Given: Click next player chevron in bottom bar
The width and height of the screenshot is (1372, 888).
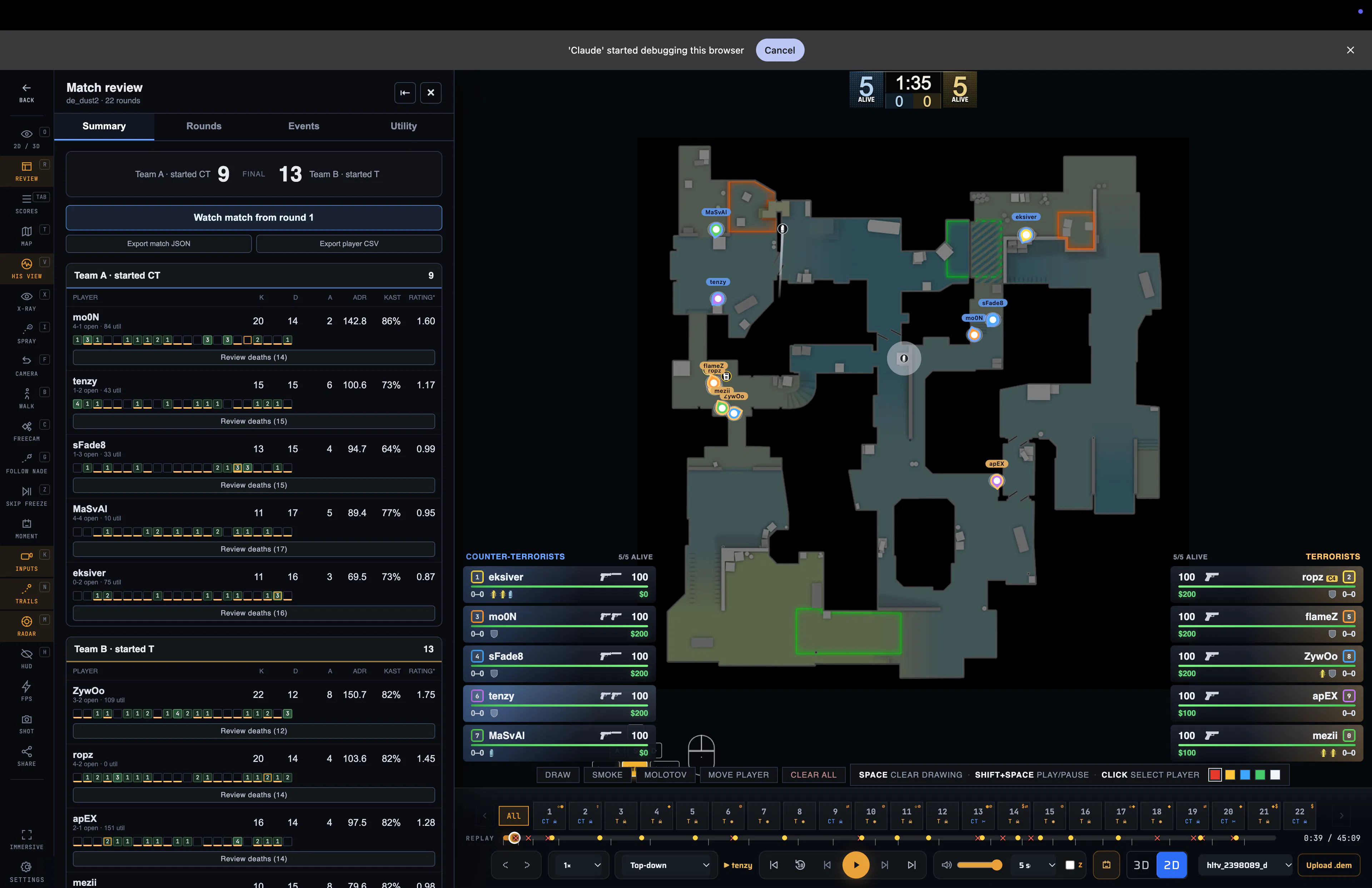Looking at the screenshot, I should [527, 865].
